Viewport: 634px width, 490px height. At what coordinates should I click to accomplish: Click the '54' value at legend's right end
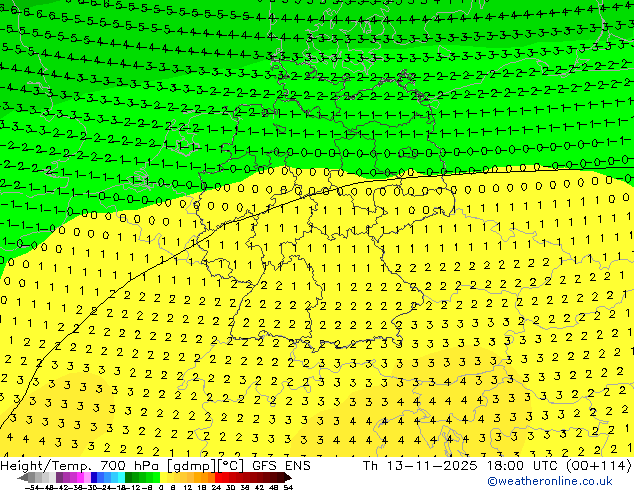288,488
